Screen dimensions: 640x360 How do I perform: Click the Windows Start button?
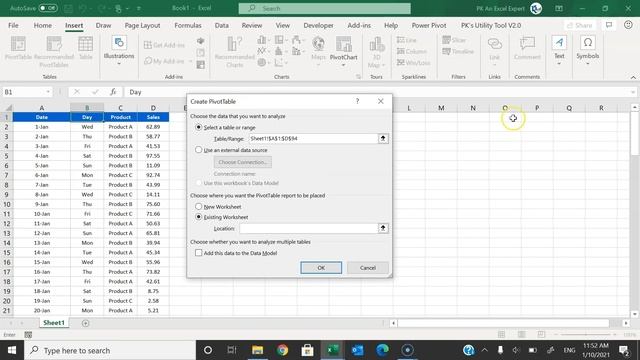click(12, 350)
